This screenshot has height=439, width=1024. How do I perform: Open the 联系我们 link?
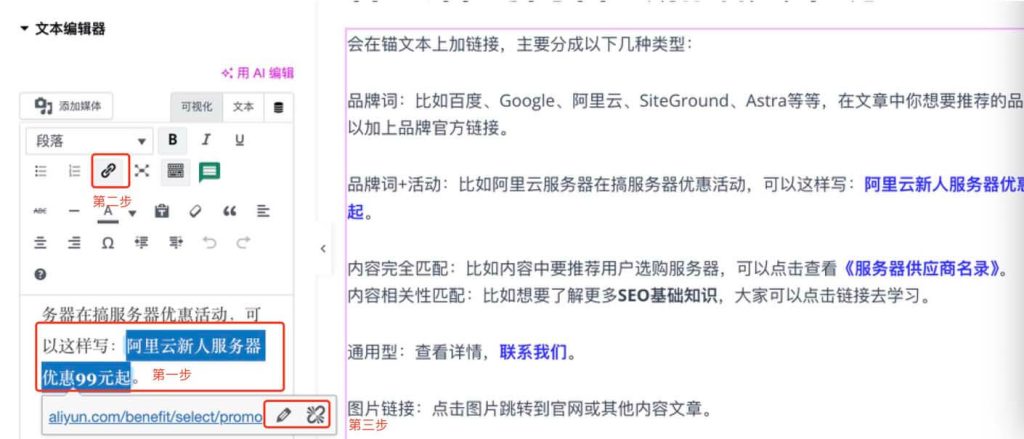tap(534, 353)
